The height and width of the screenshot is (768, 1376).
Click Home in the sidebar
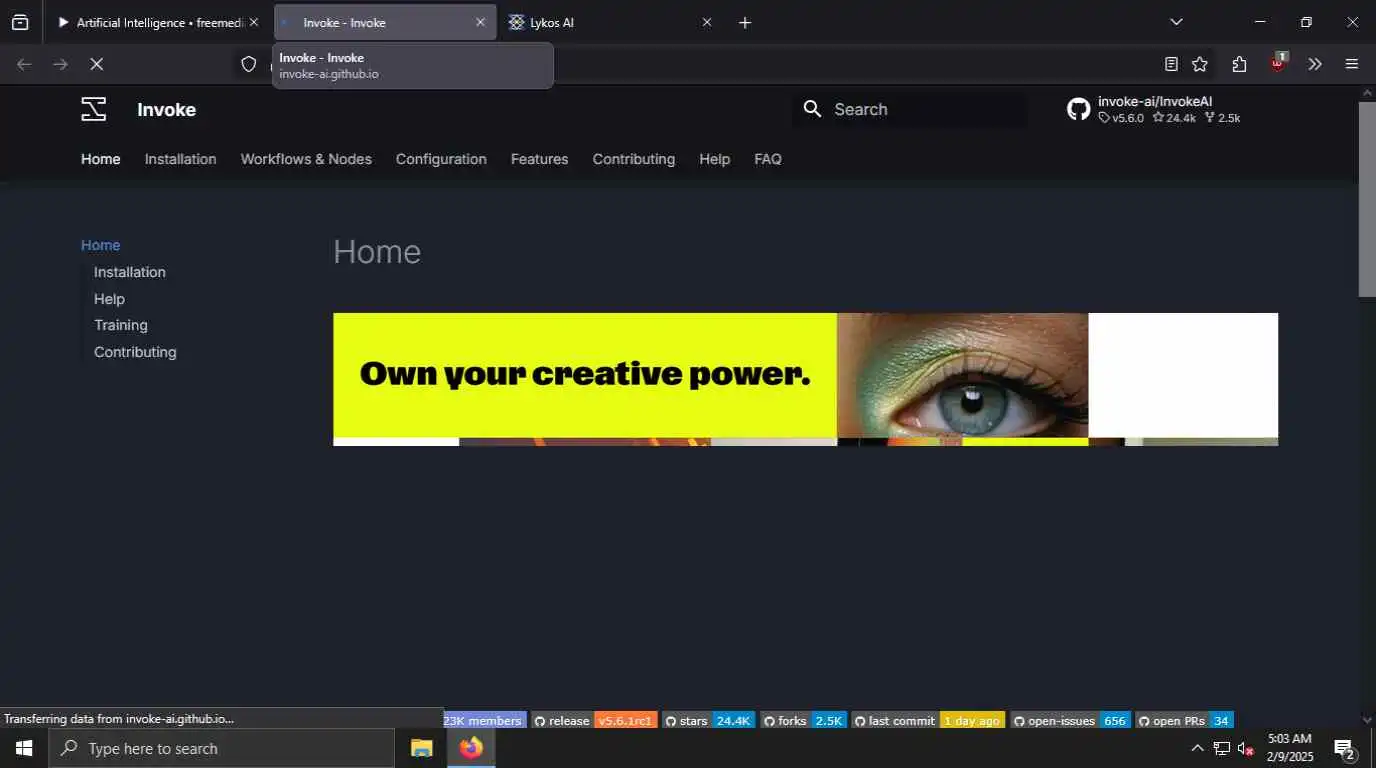[100, 245]
